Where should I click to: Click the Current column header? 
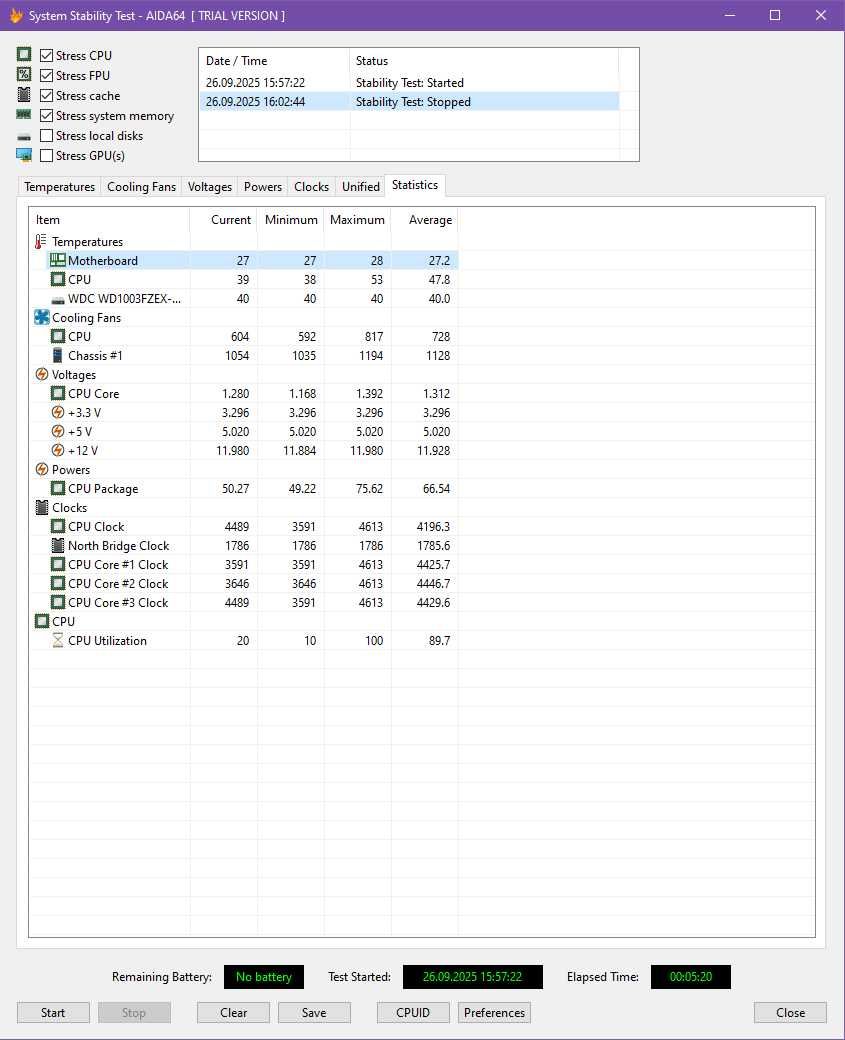click(224, 220)
